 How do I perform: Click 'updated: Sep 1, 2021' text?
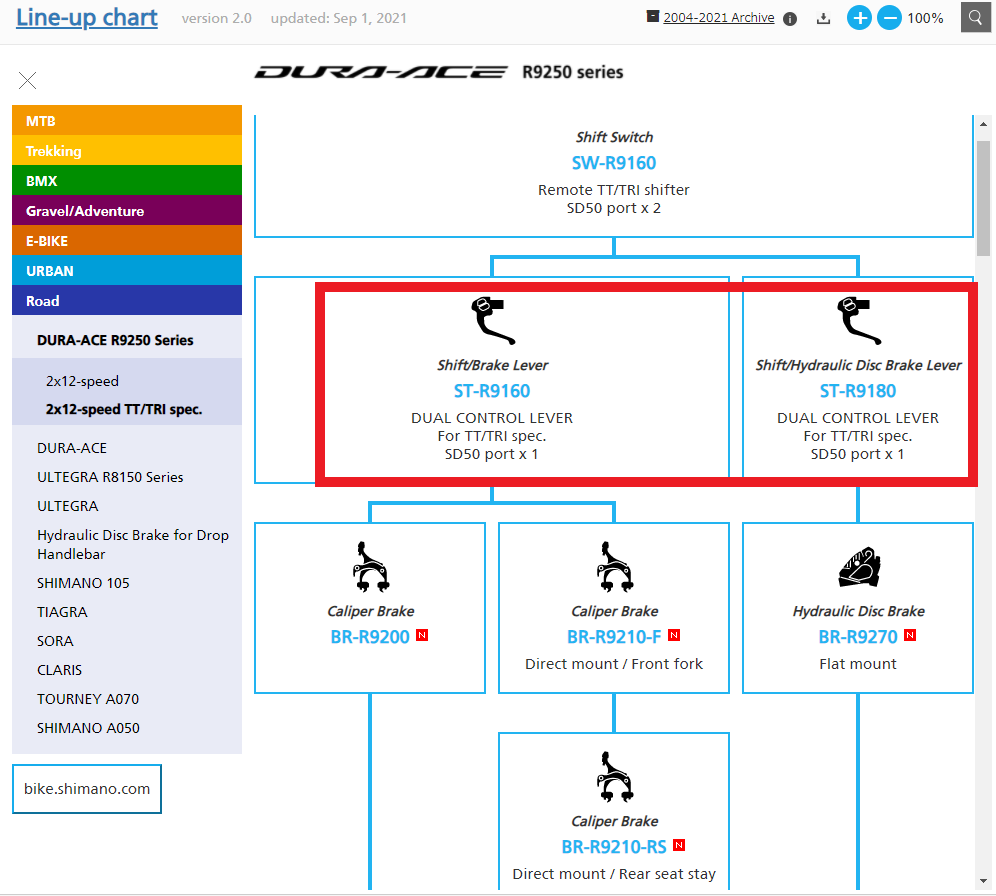[339, 18]
